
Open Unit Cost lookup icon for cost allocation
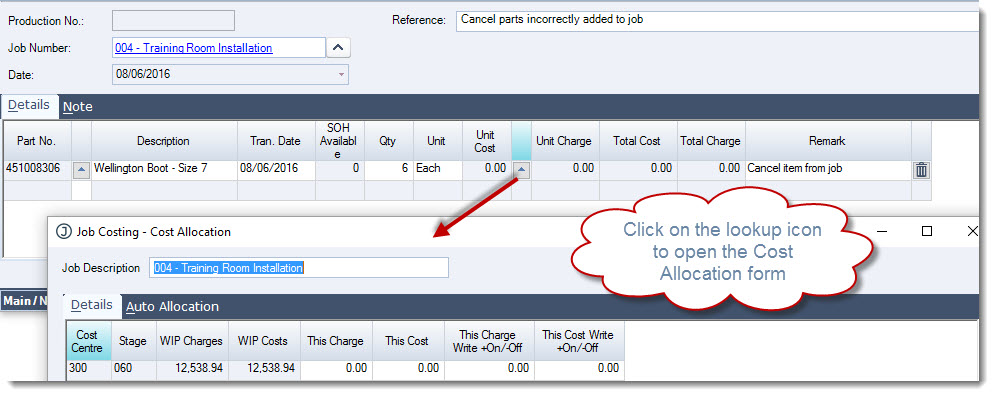point(520,169)
